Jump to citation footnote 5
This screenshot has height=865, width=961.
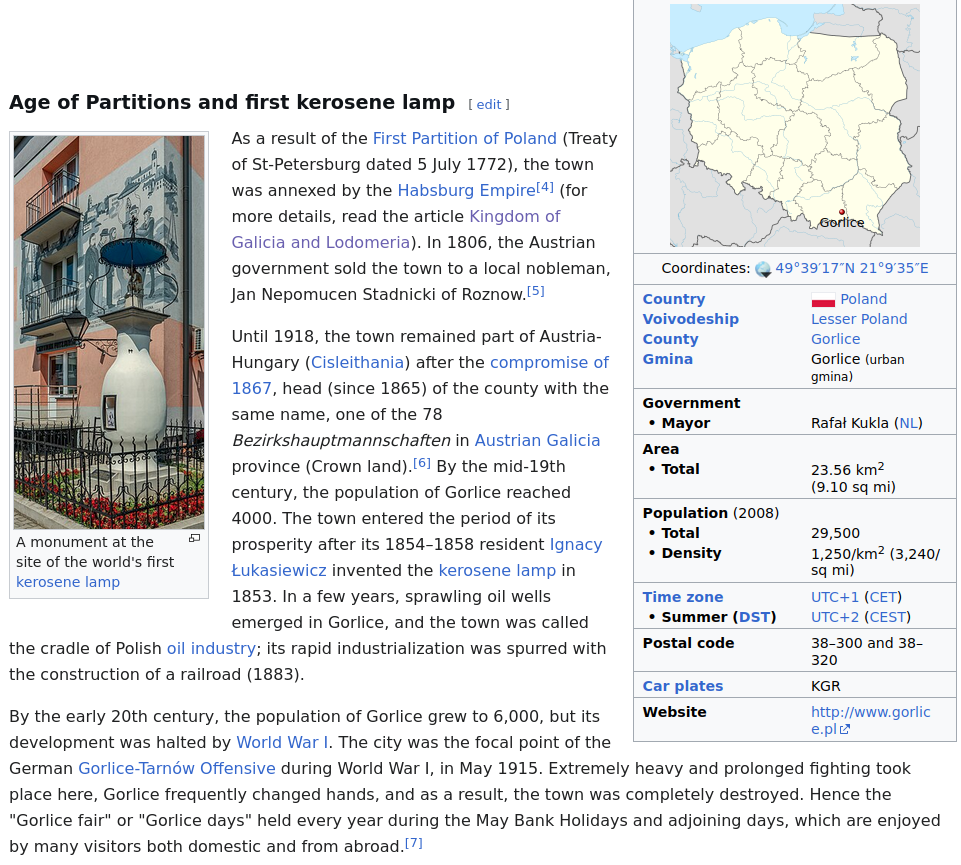(x=535, y=291)
